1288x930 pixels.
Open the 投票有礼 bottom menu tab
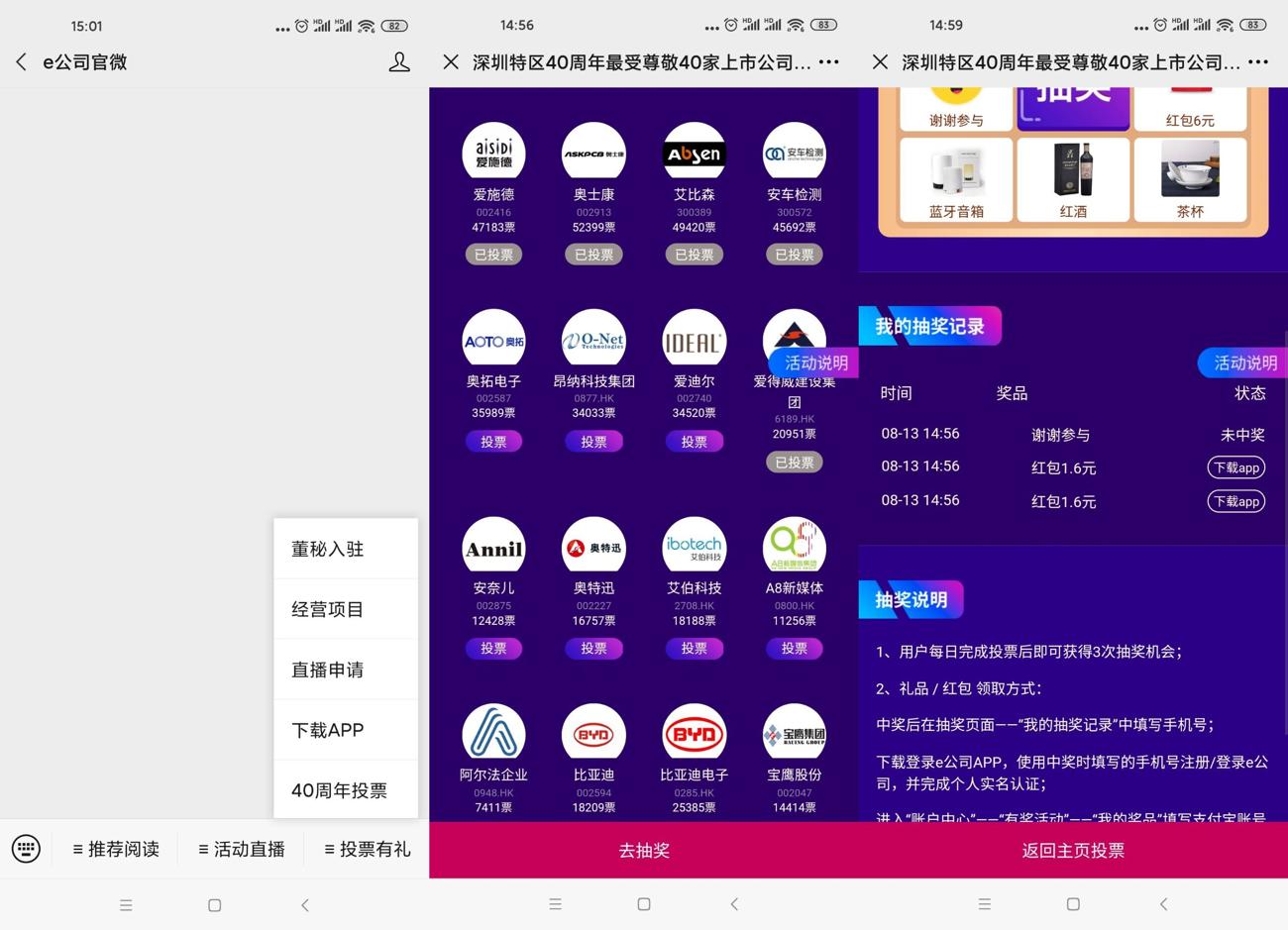click(x=366, y=848)
